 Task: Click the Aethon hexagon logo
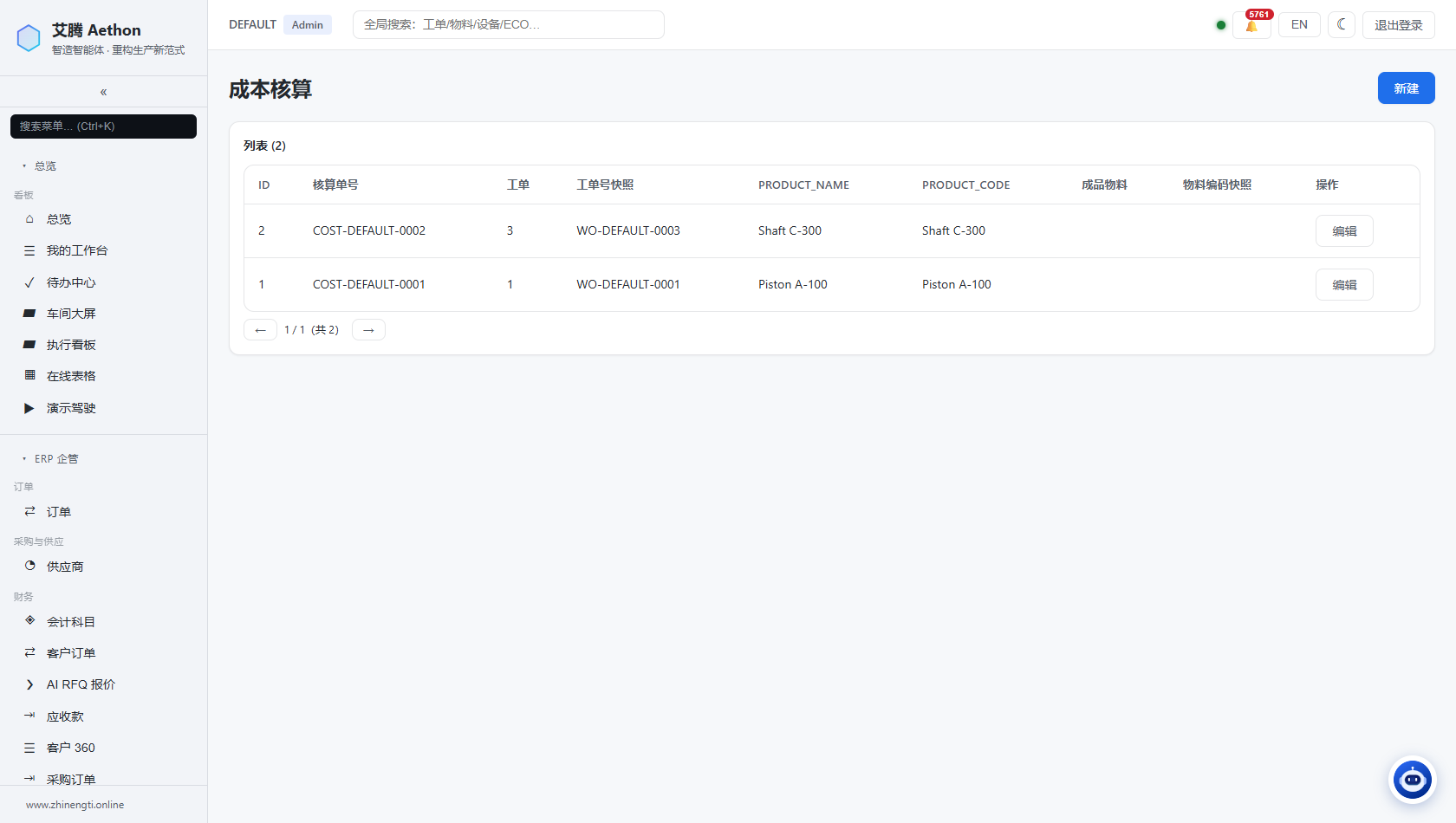(29, 38)
